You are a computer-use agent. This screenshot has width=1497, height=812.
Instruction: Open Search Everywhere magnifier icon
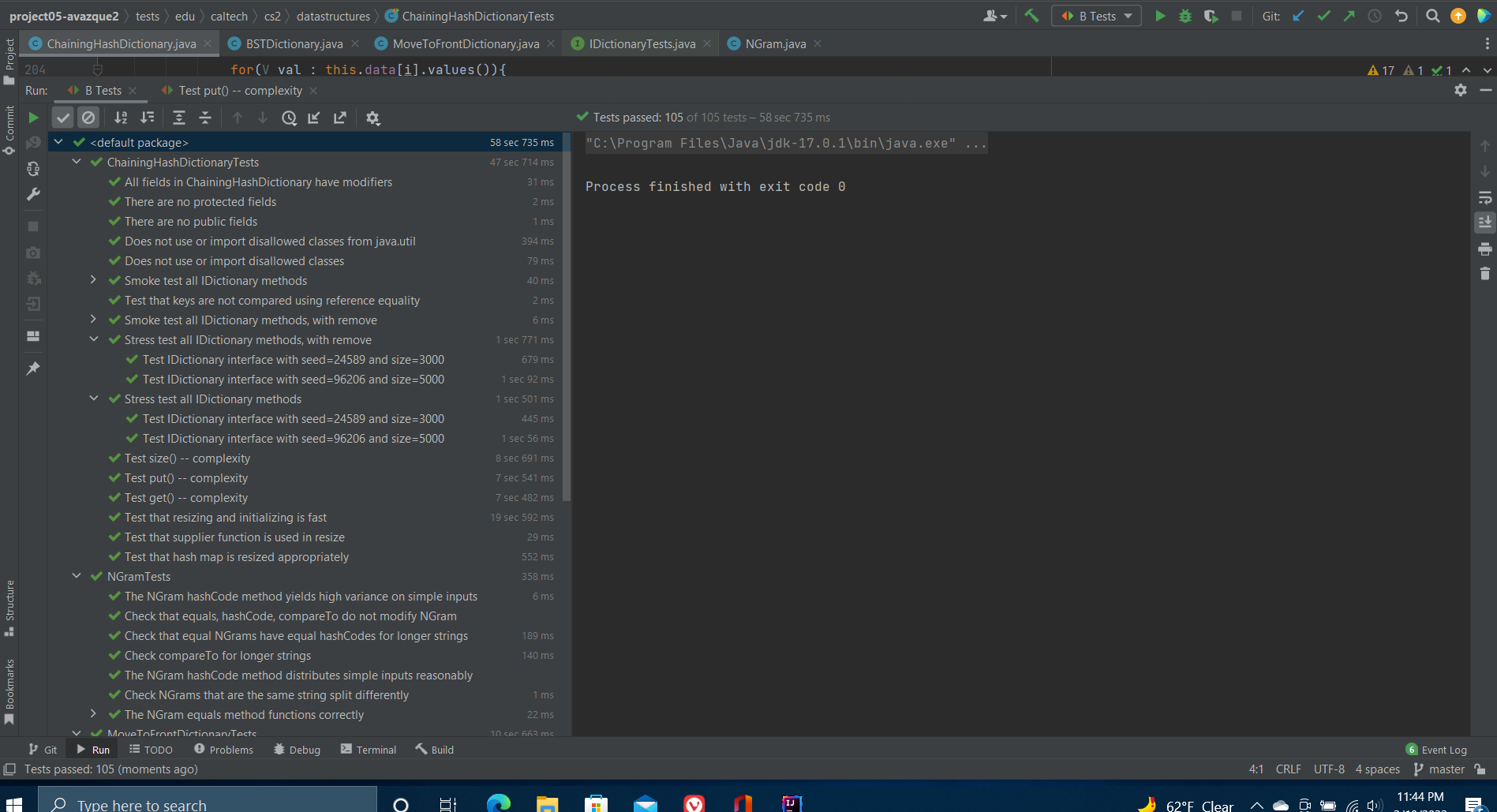coord(1432,16)
